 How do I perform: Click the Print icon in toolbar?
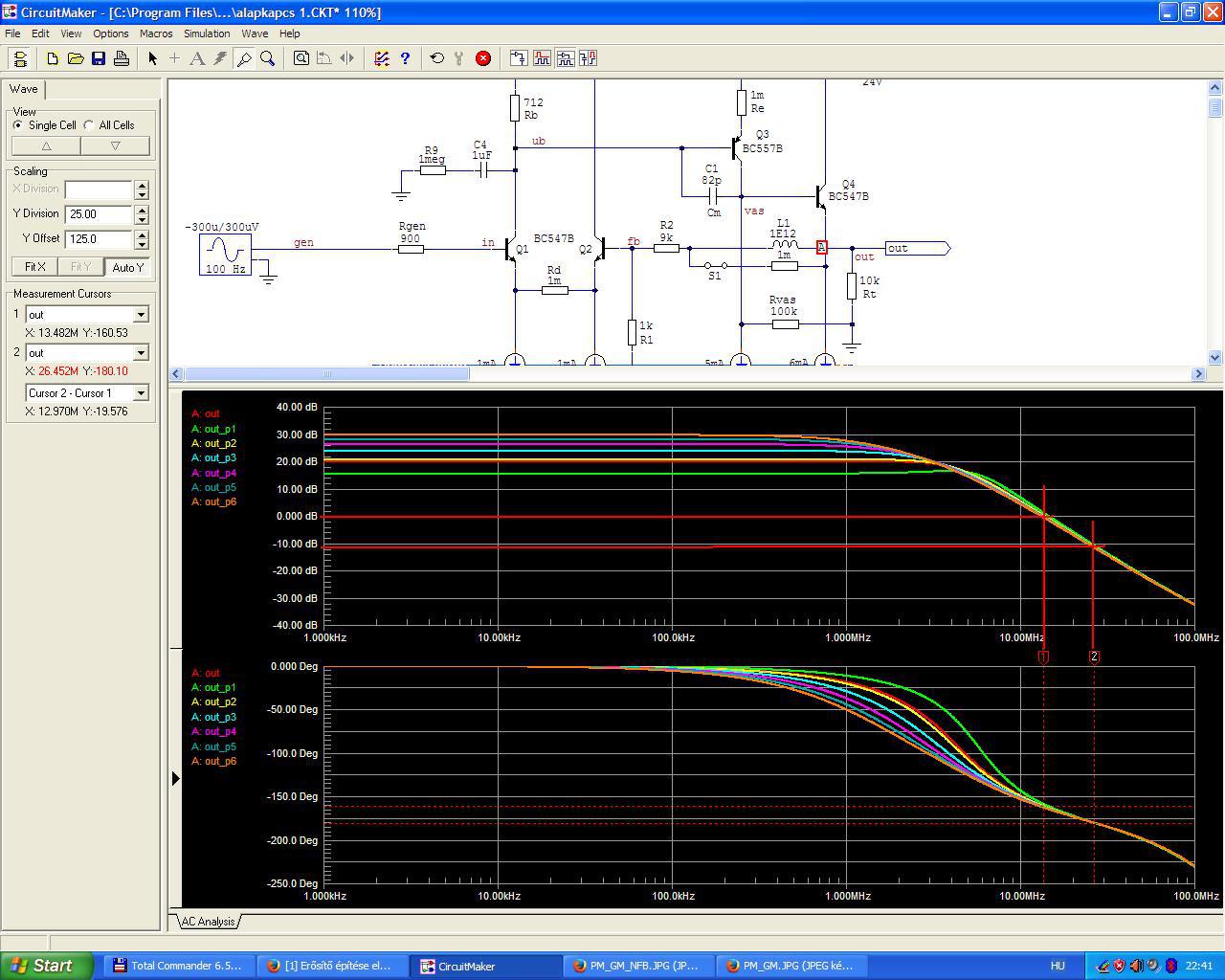click(122, 58)
